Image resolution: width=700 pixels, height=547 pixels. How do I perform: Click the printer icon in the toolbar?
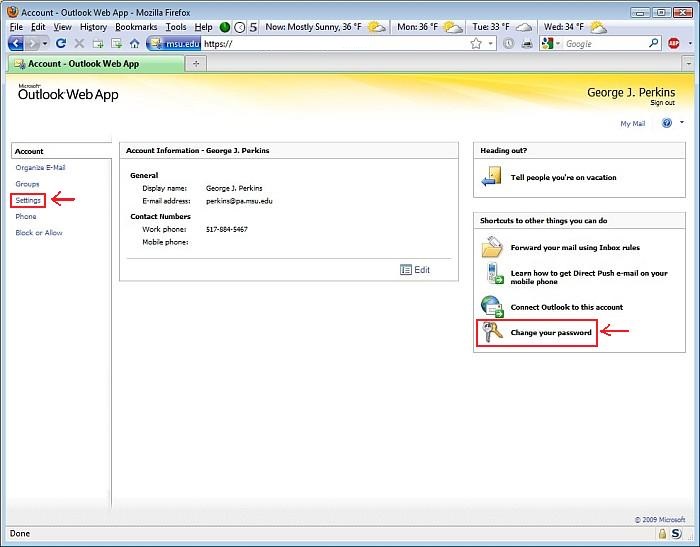527,43
